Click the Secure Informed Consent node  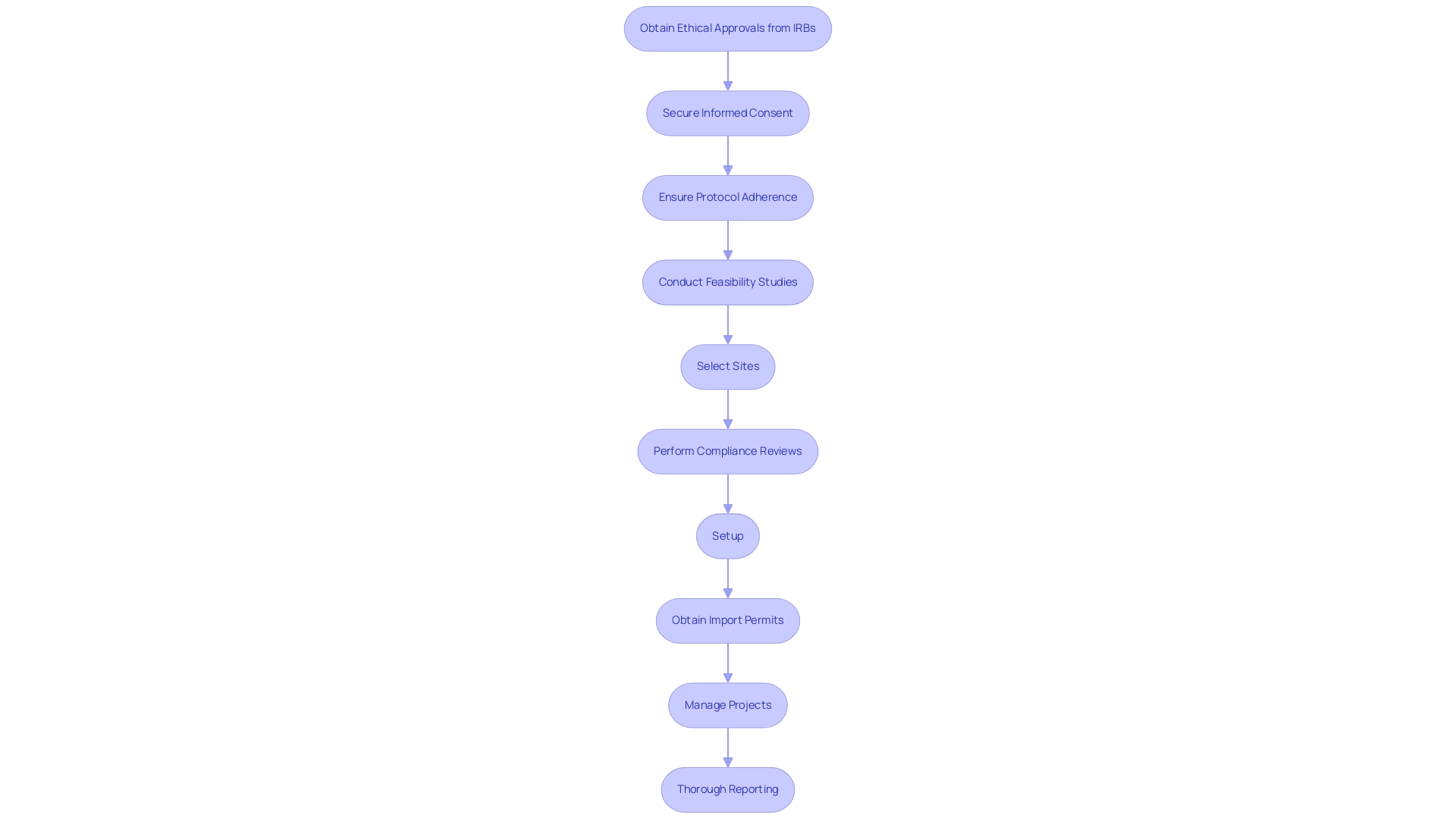click(x=728, y=112)
